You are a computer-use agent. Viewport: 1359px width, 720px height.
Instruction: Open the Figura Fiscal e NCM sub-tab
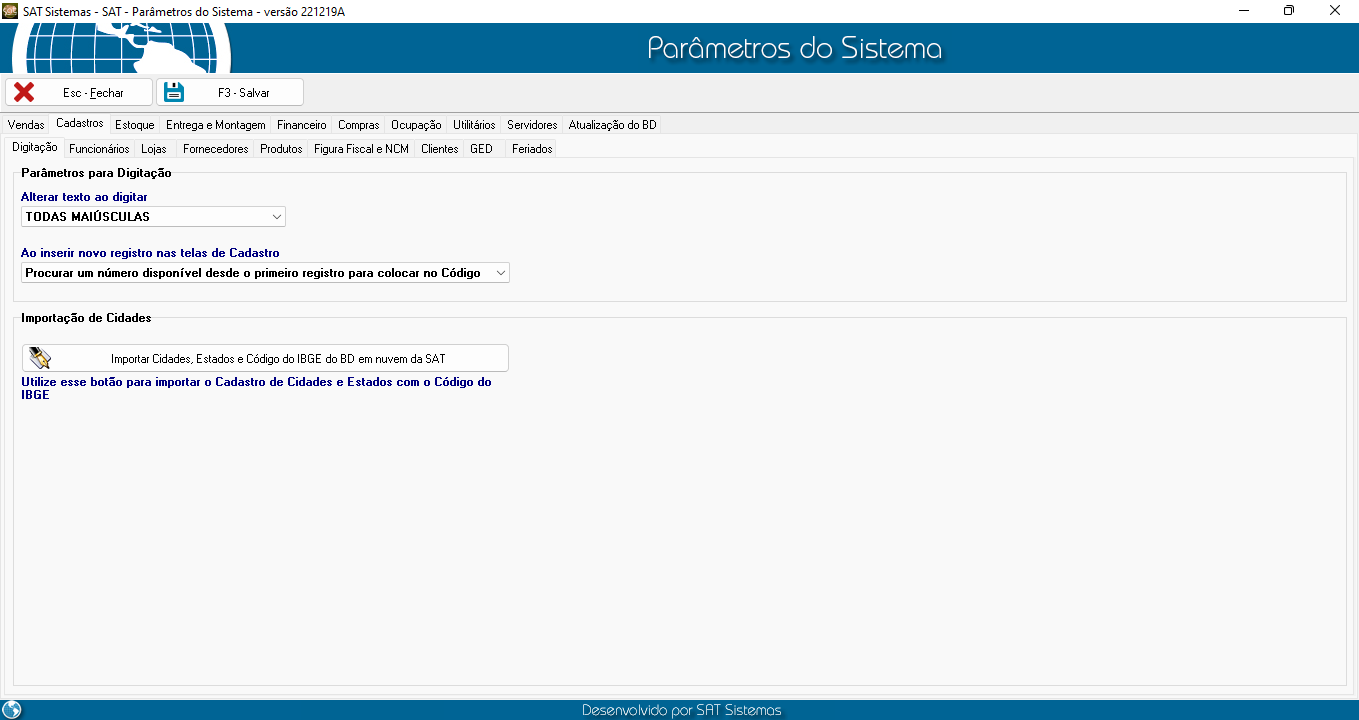pos(361,149)
